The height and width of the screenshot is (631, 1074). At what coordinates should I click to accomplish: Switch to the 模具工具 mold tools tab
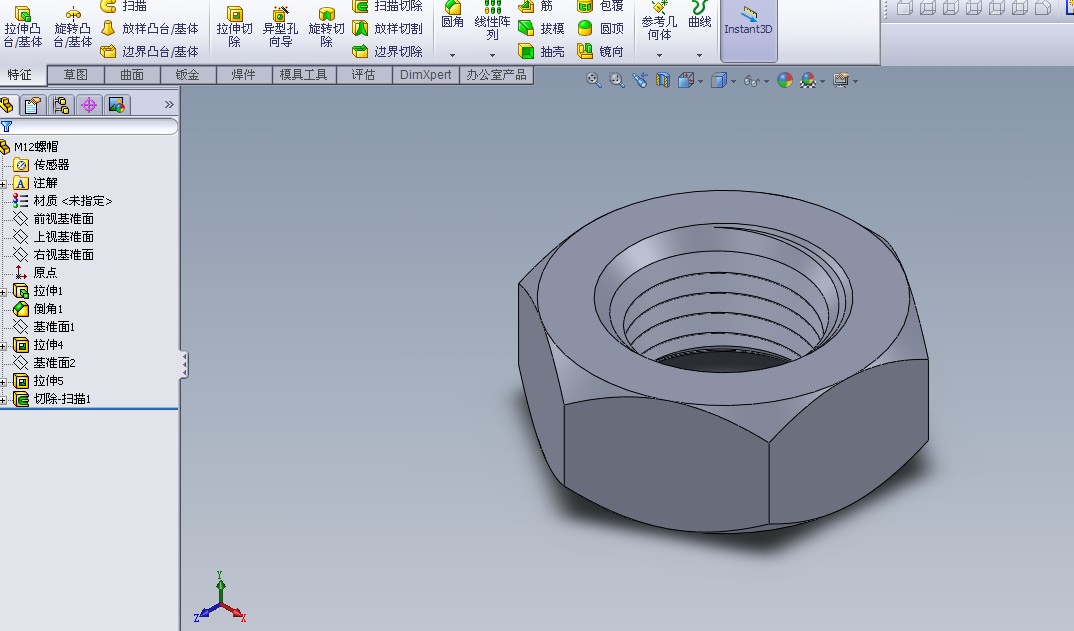[303, 75]
